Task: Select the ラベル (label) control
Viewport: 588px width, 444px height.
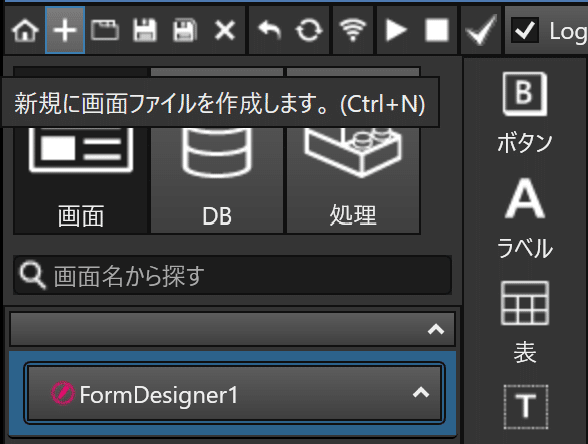Action: click(525, 218)
